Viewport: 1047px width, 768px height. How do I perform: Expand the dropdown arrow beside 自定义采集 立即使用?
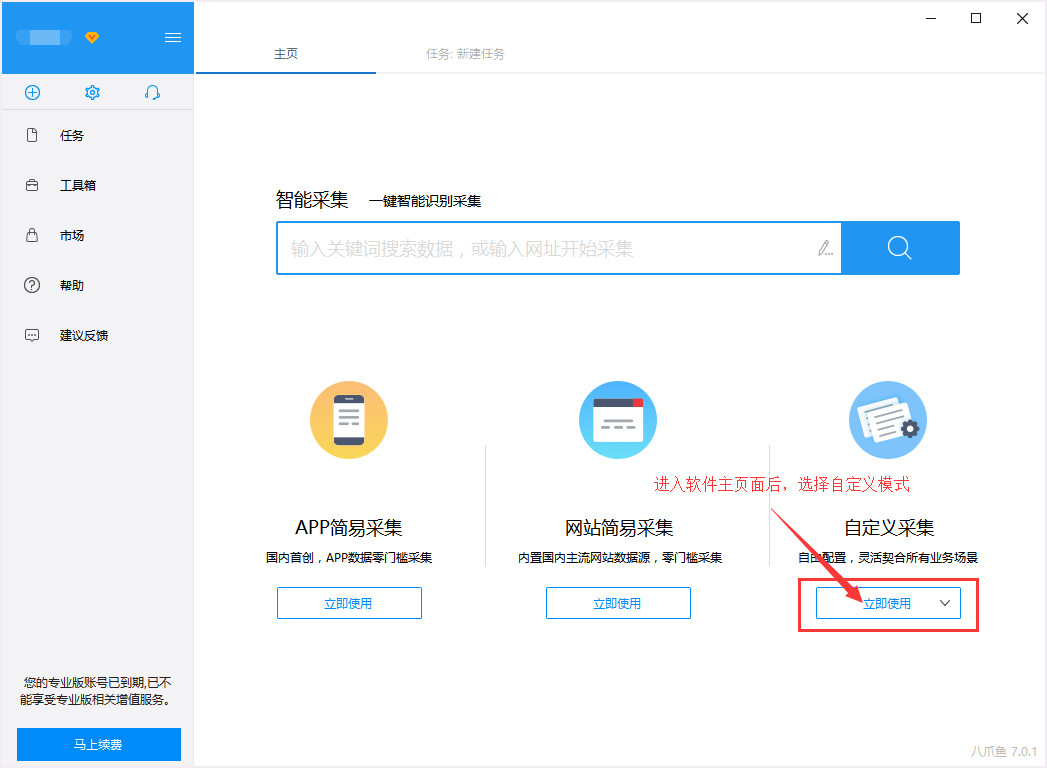click(x=945, y=603)
